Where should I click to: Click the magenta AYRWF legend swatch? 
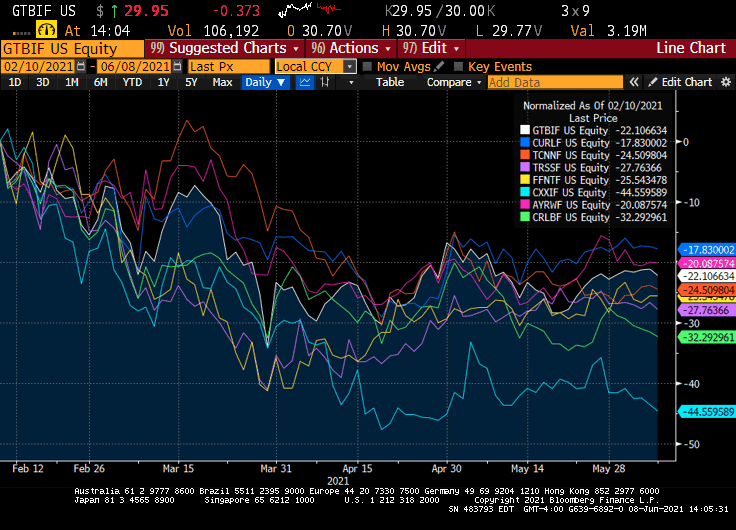click(x=525, y=205)
